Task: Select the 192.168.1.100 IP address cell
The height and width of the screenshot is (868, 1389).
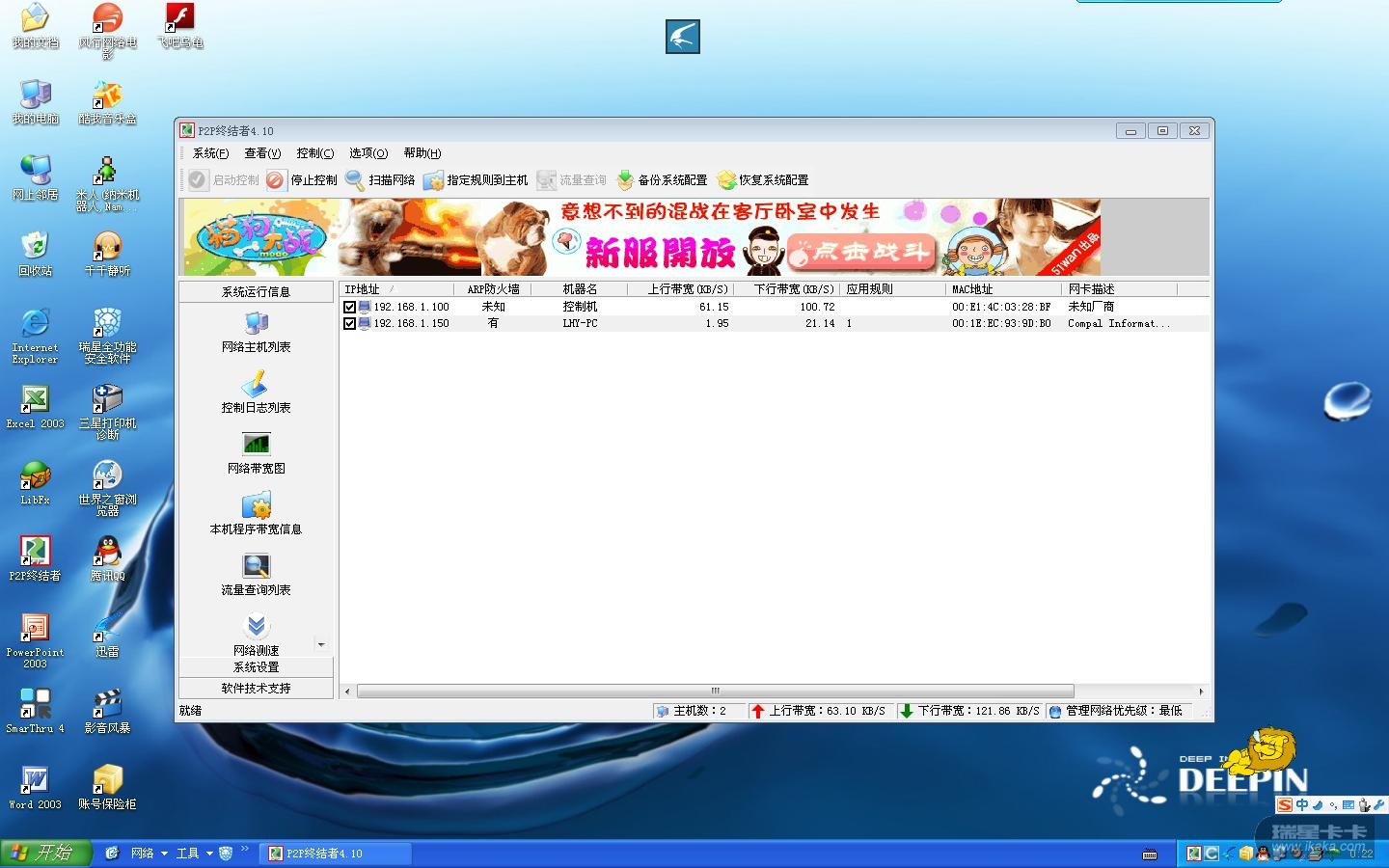Action: tap(412, 307)
